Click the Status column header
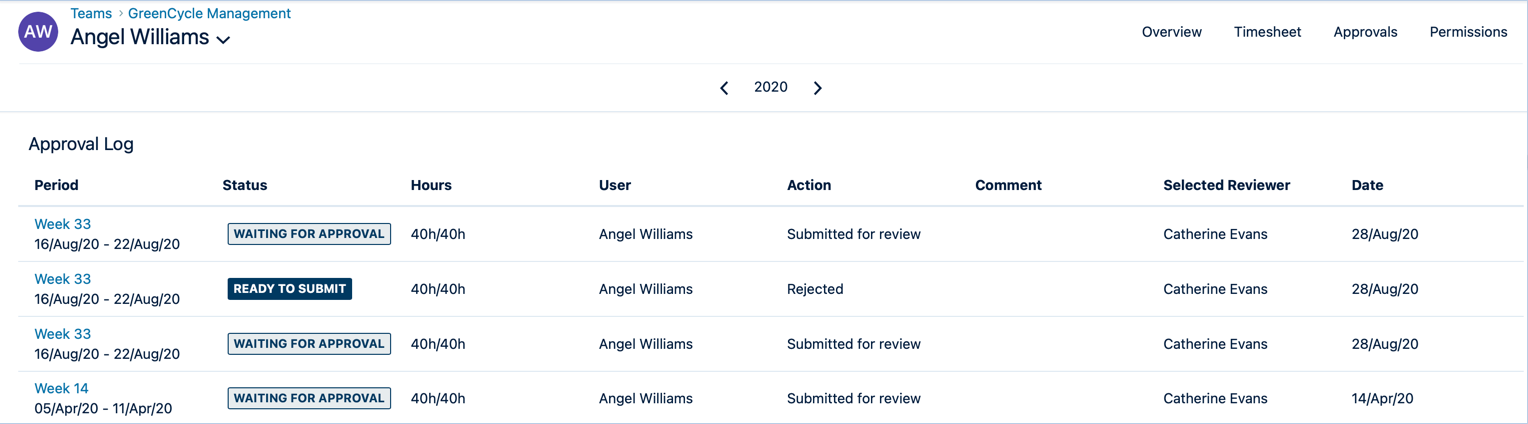Image resolution: width=1528 pixels, height=424 pixels. click(245, 185)
